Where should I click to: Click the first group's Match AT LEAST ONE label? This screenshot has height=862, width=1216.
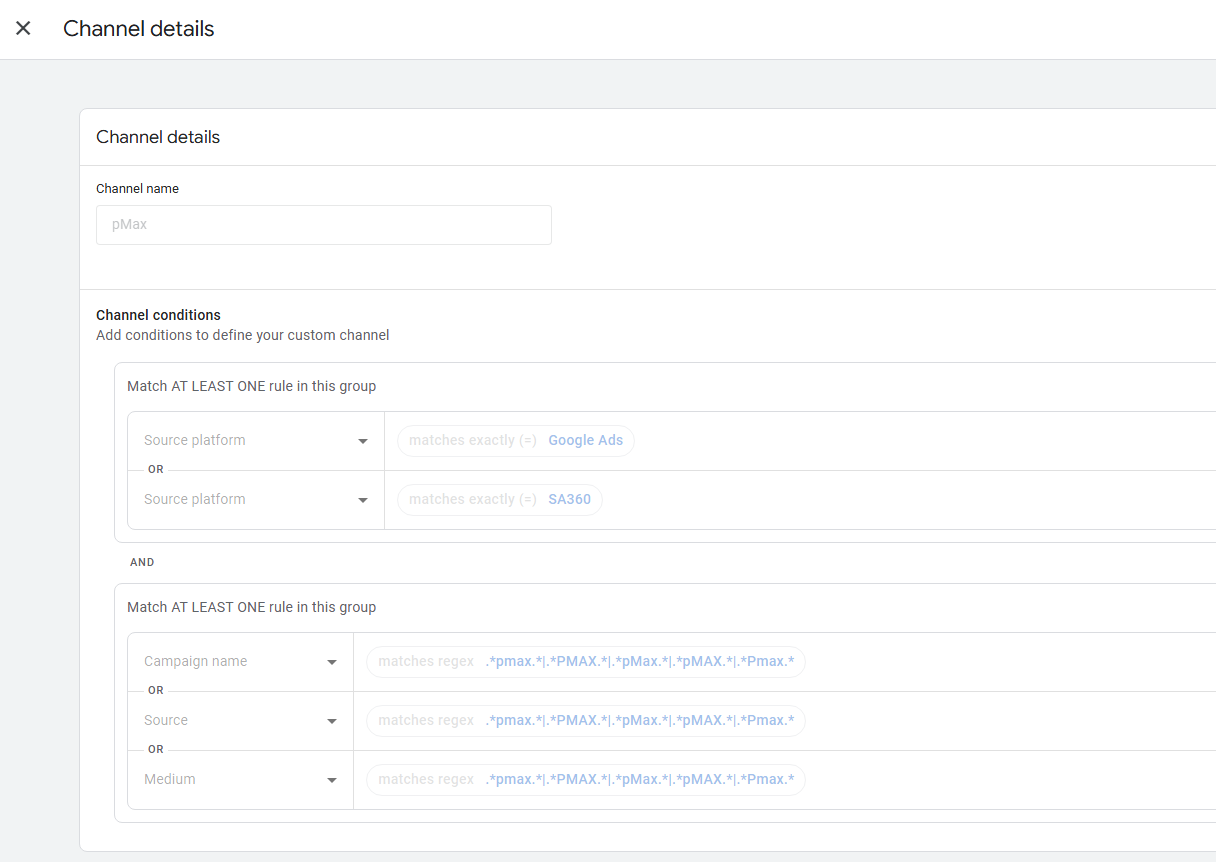tap(251, 386)
